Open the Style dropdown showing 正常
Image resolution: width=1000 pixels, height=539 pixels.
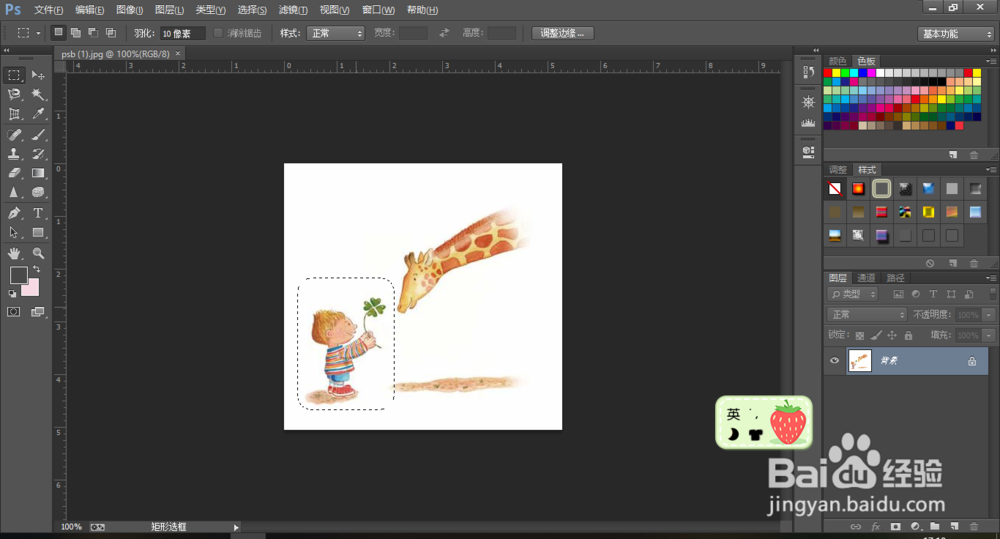point(335,33)
